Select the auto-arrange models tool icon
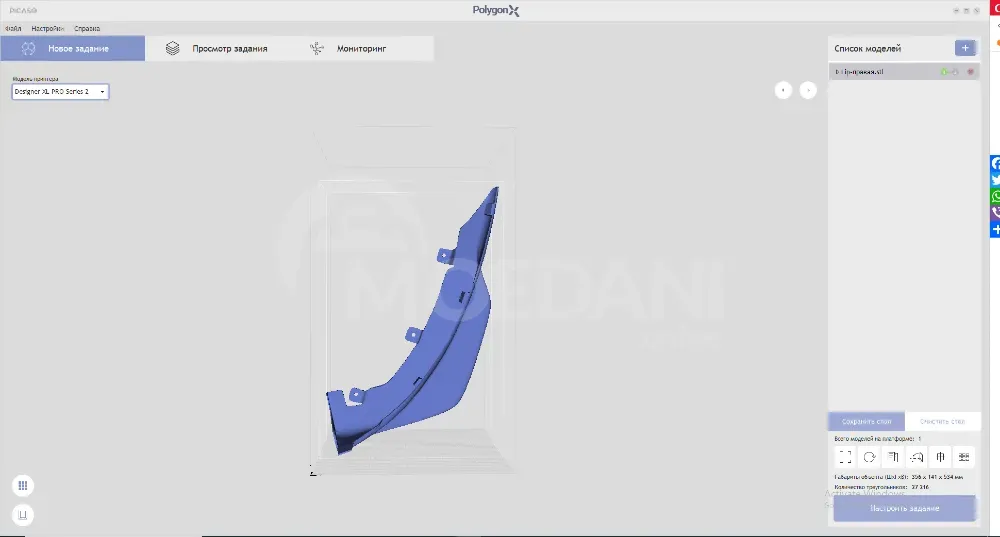Screen dimensions: 1000x537 point(964,457)
